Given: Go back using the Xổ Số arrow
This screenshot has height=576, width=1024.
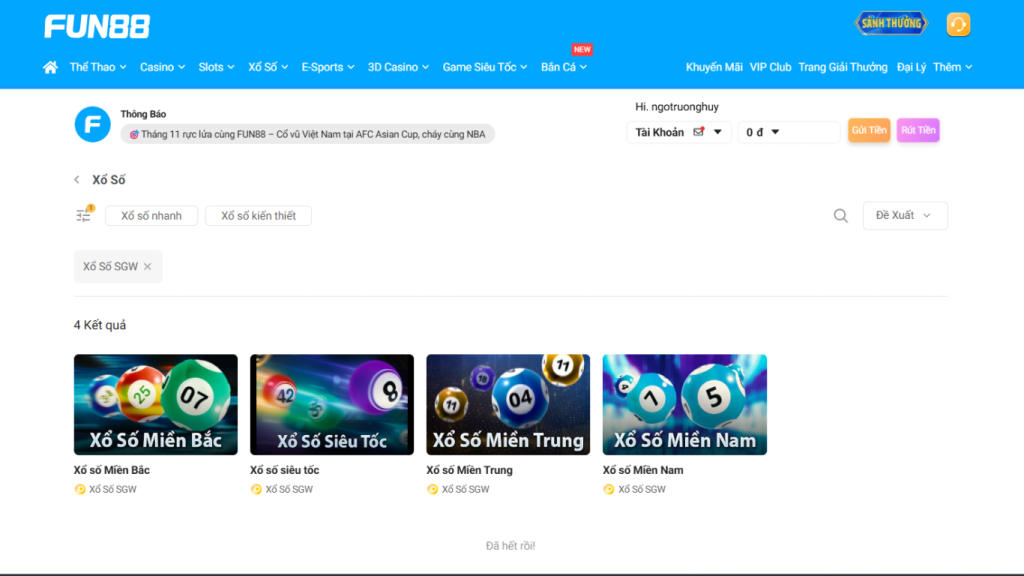Looking at the screenshot, I should [77, 180].
